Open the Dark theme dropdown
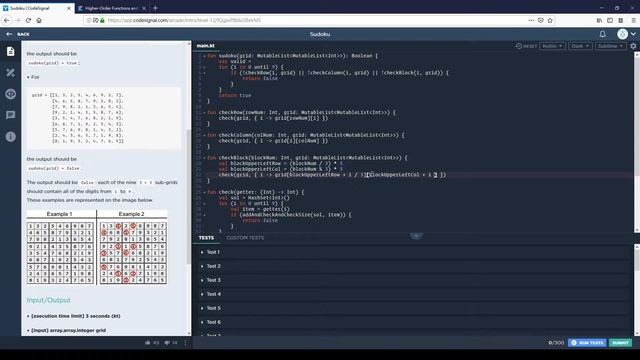 (580, 46)
